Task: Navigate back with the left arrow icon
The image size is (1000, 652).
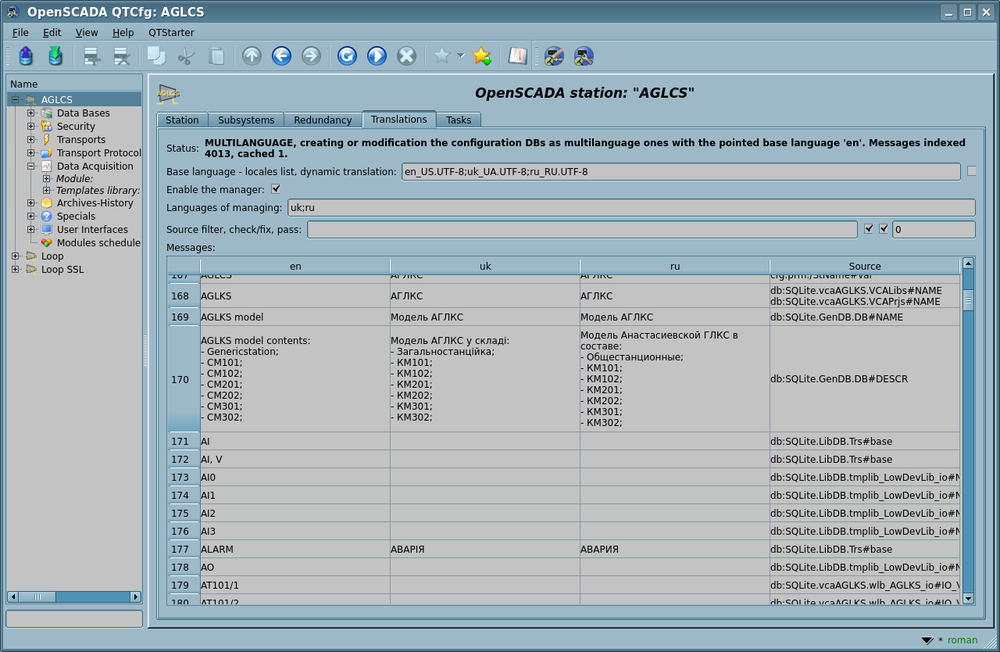Action: coord(281,56)
